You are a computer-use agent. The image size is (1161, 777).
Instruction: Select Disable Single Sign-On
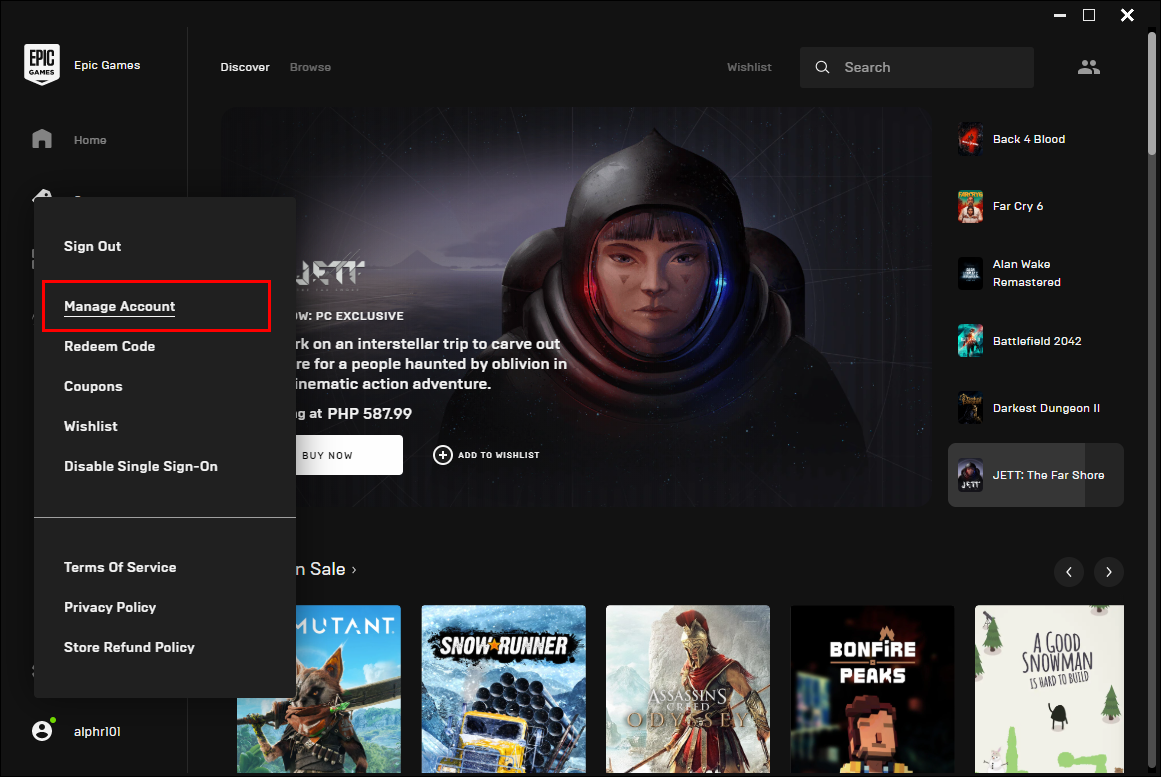141,466
